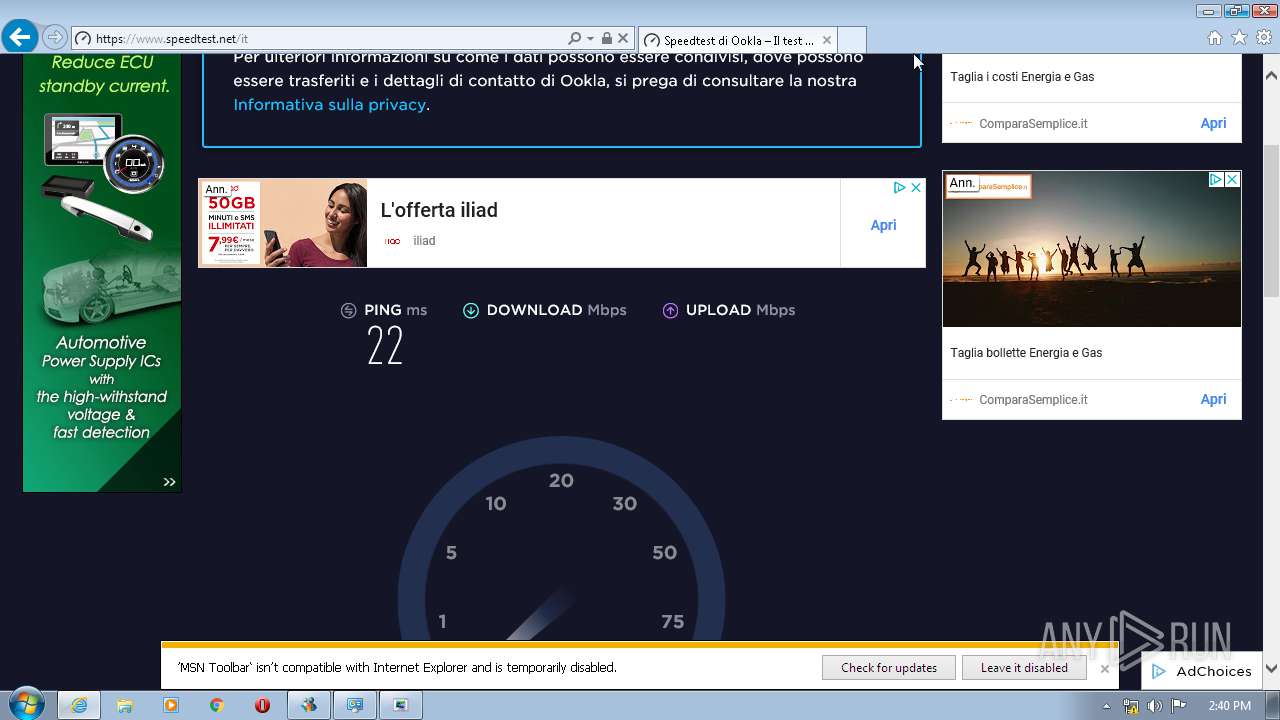Click Apri for Taglia i costi Energia ad
The width and height of the screenshot is (1280, 720).
[x=1213, y=123]
